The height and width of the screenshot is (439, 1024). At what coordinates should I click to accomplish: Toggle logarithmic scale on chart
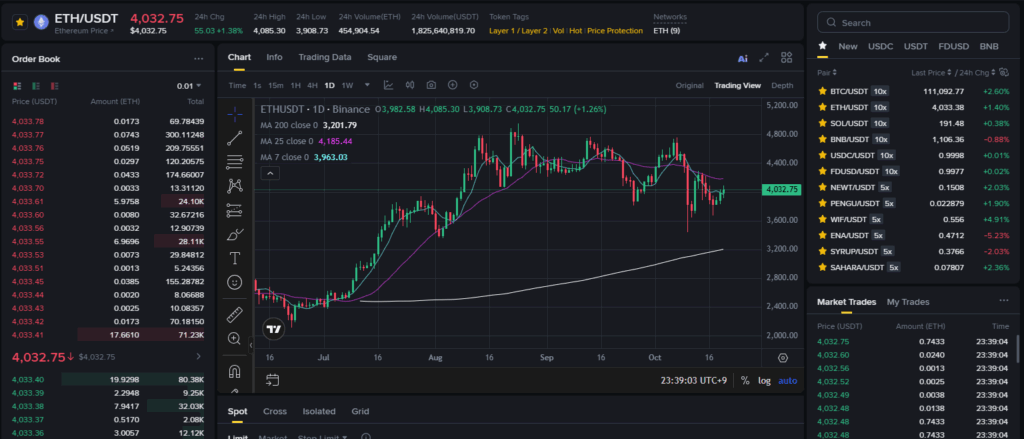765,380
